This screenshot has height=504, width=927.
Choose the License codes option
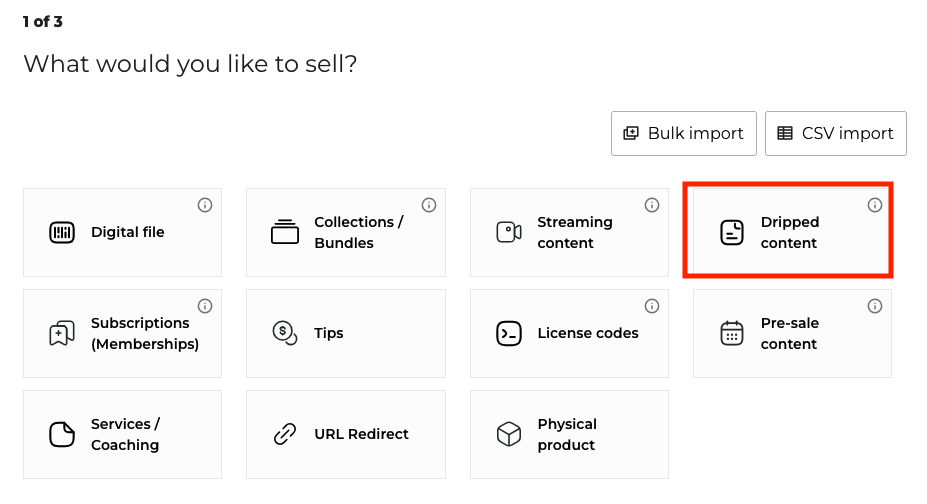coord(569,334)
